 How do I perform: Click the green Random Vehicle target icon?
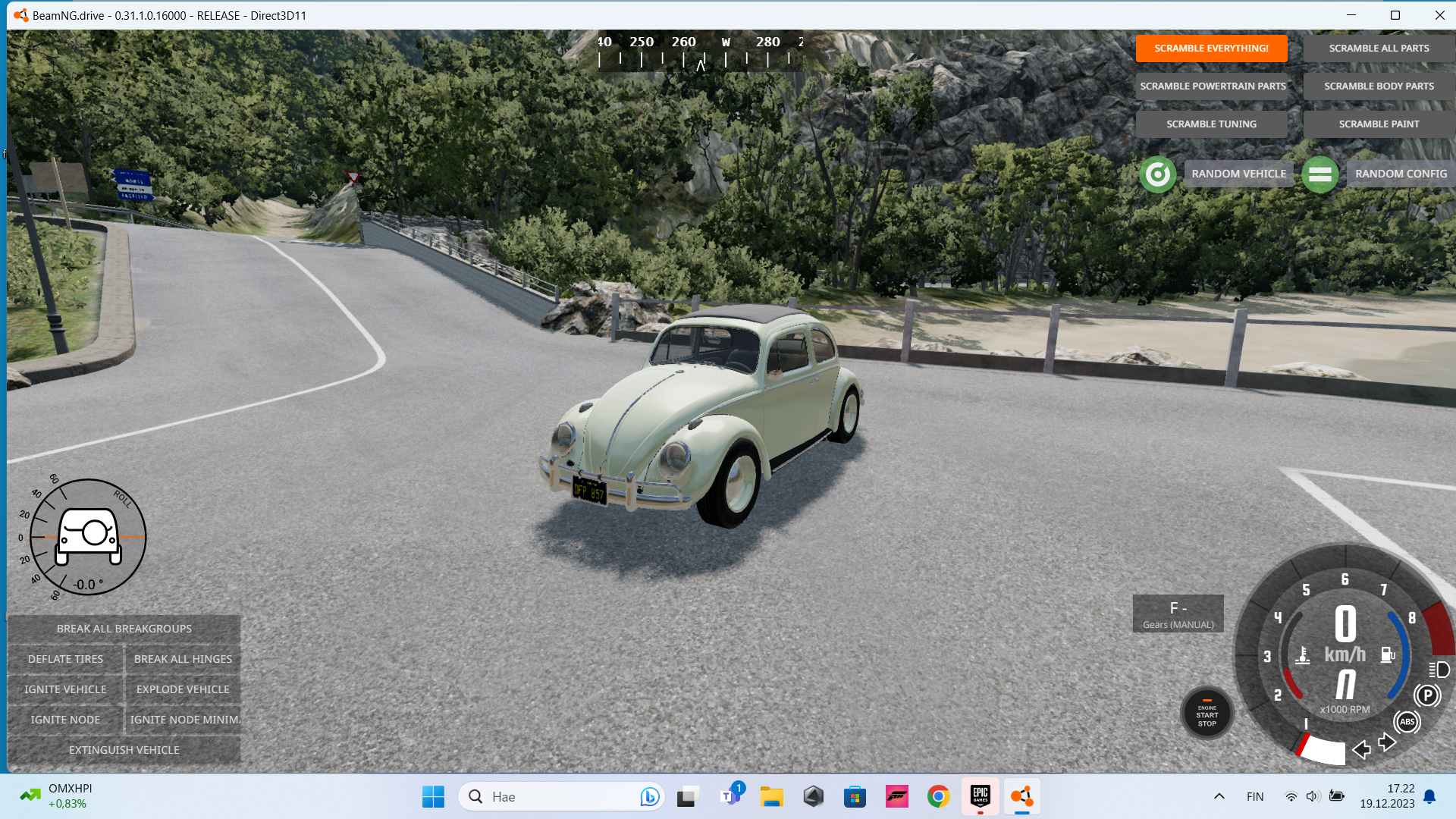1157,174
